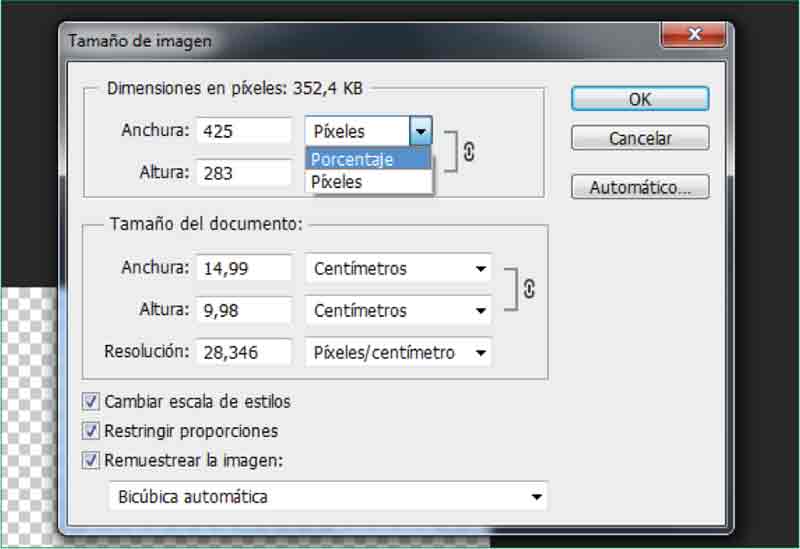The height and width of the screenshot is (549, 800).
Task: Click the Cancelar button
Action: click(640, 138)
